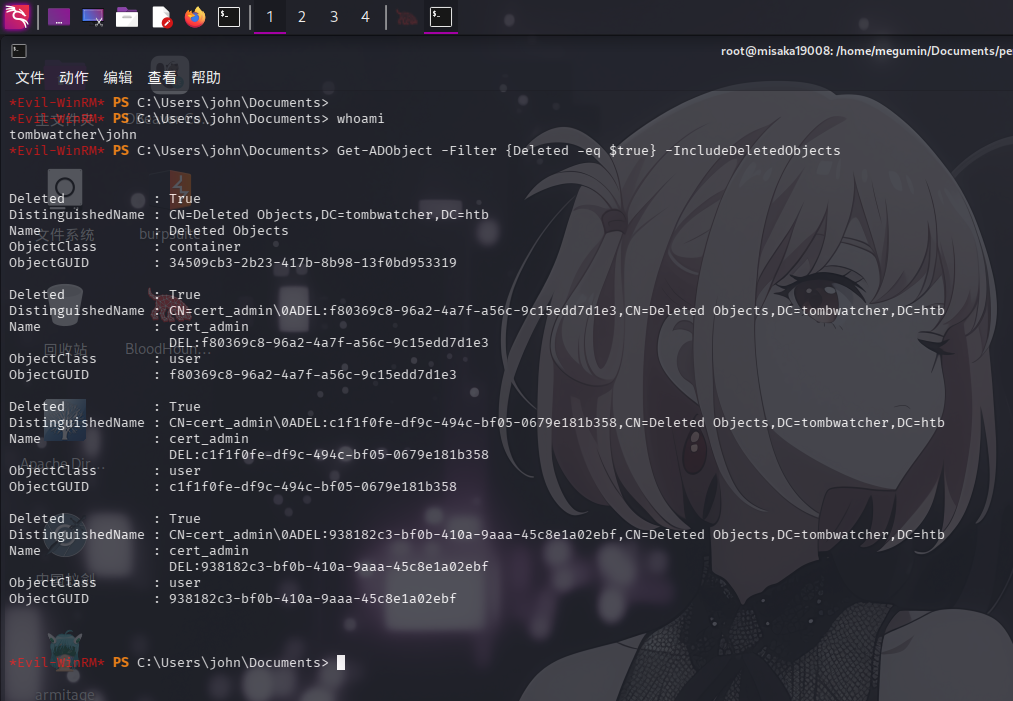
Task: Click CN=Deleted Objects,DC=tombwatcher,DC=htb distinguished name
Action: [x=329, y=214]
